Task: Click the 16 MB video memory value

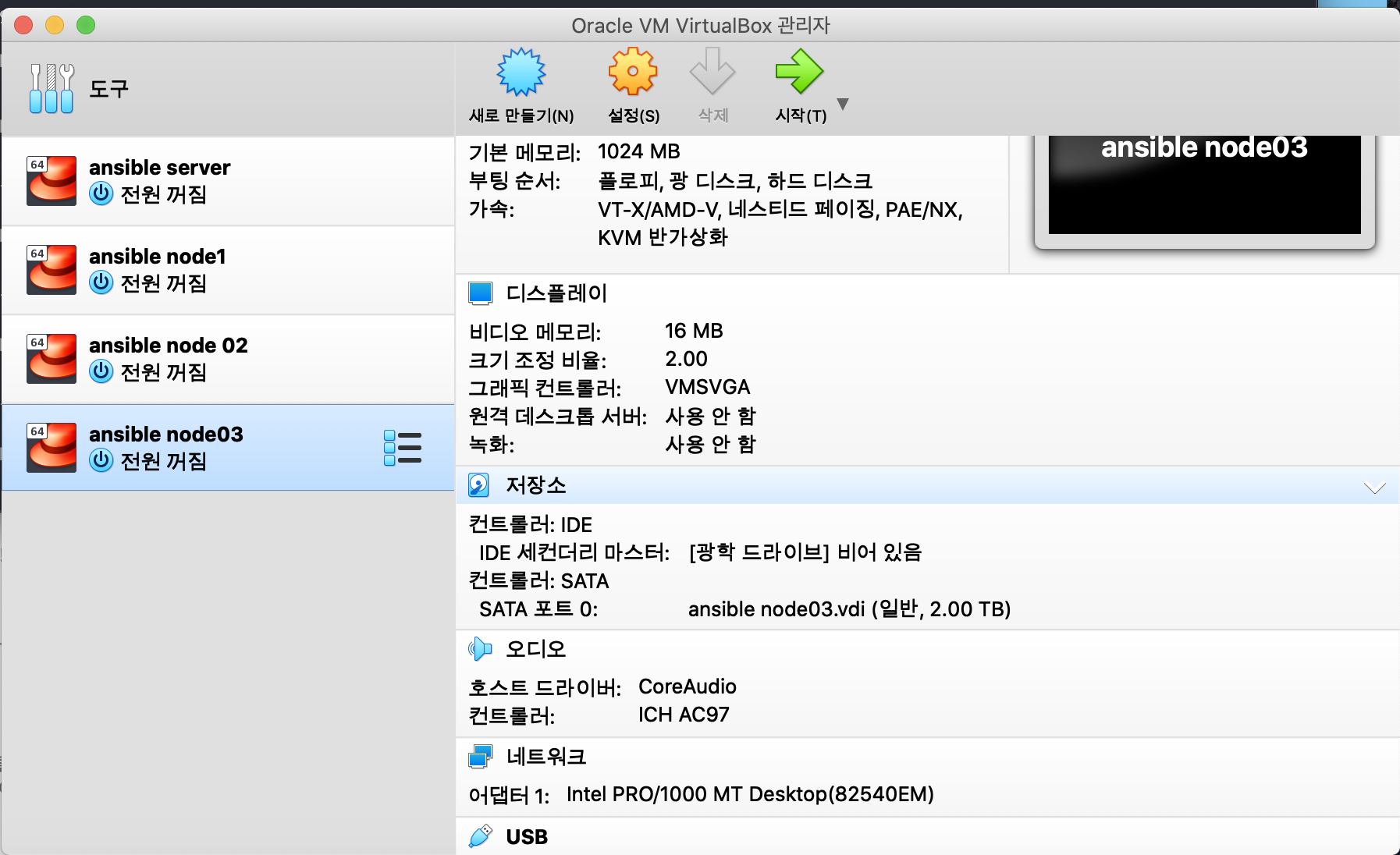Action: pyautogui.click(x=694, y=331)
